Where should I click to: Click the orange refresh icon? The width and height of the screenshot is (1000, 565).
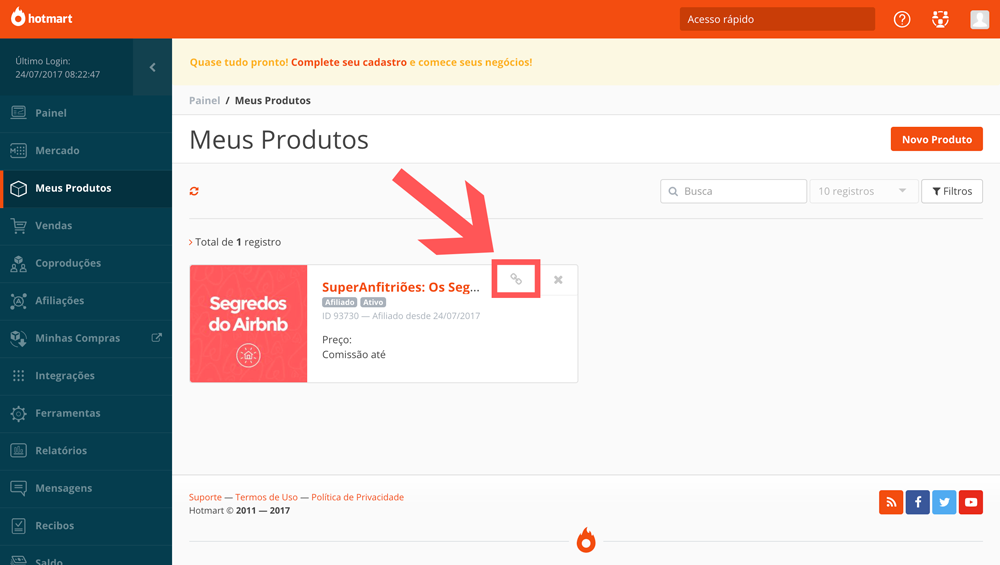tap(195, 191)
